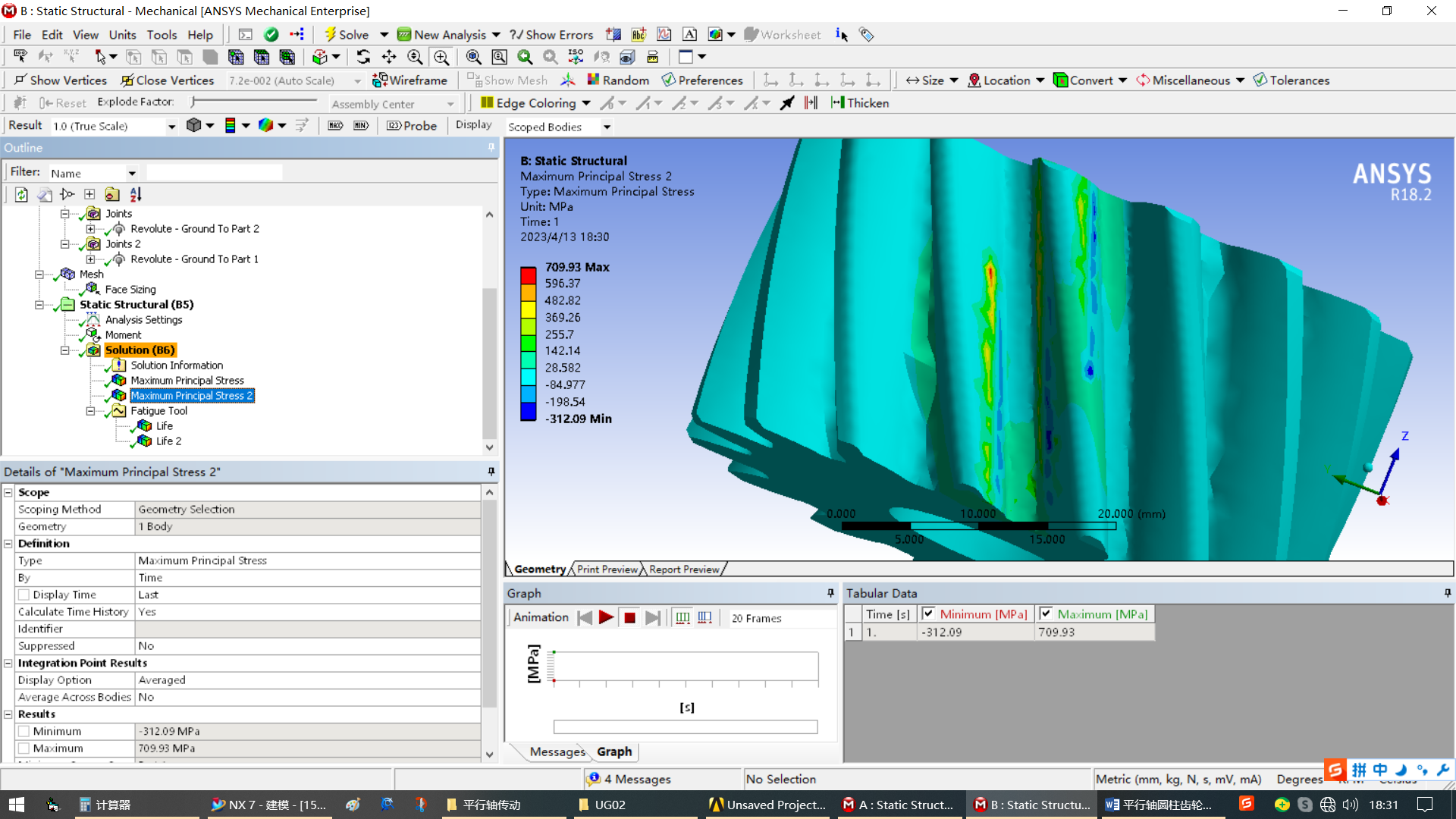Screen dimensions: 1456x819
Task: Open the Units menu
Action: tap(122, 35)
